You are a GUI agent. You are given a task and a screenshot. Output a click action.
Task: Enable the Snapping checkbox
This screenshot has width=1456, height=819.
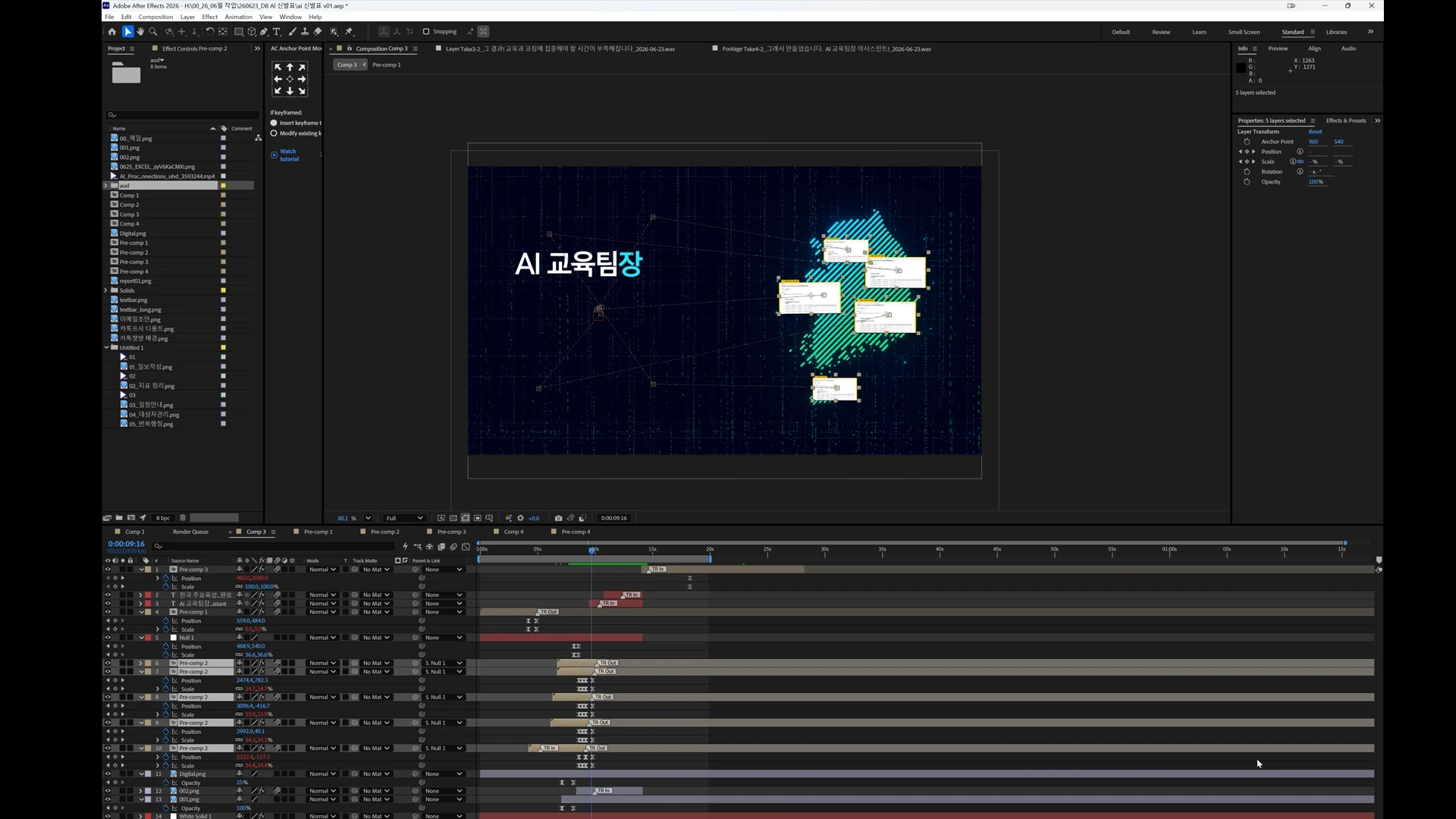(426, 32)
